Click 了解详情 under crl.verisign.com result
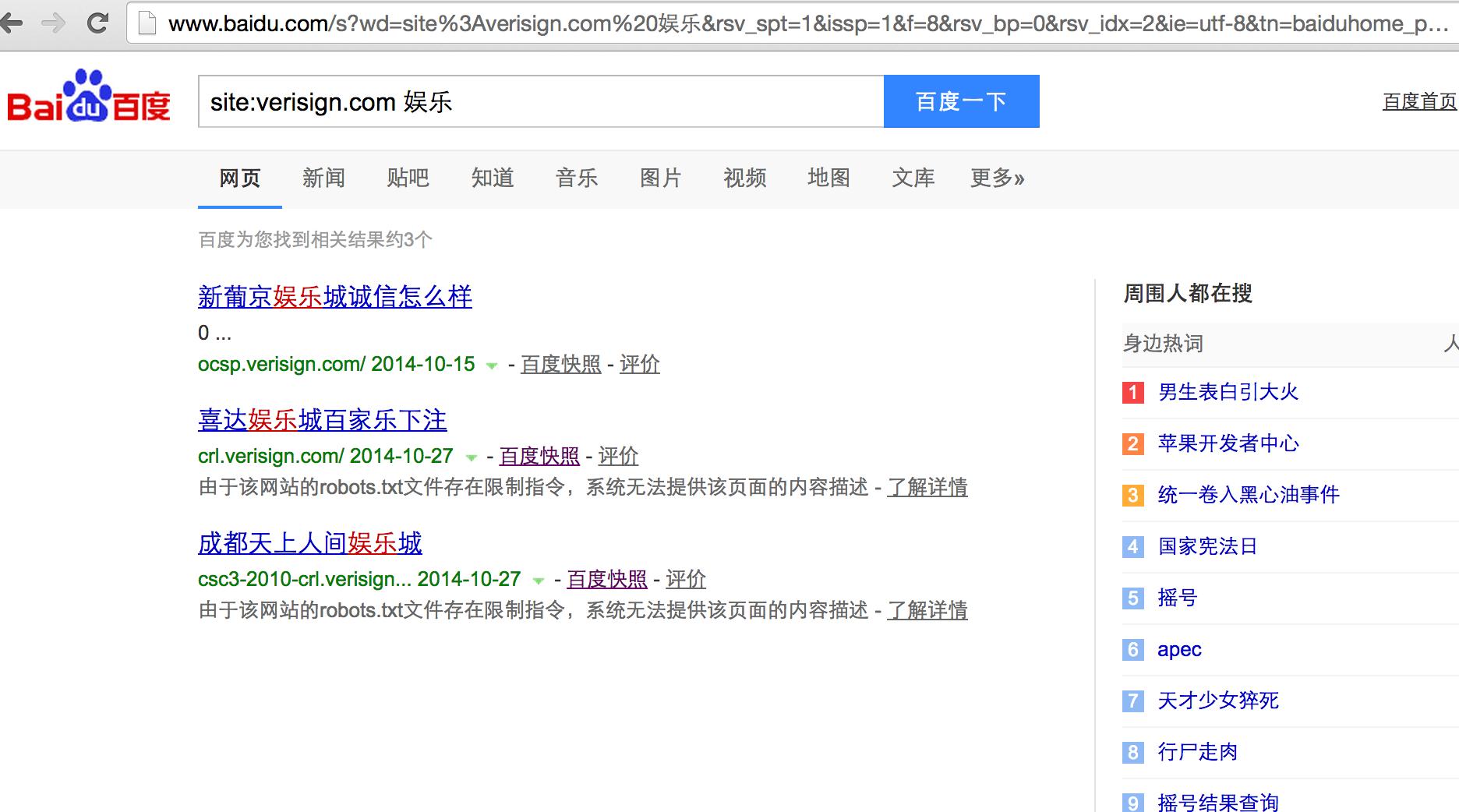The width and height of the screenshot is (1459, 812). tap(927, 487)
